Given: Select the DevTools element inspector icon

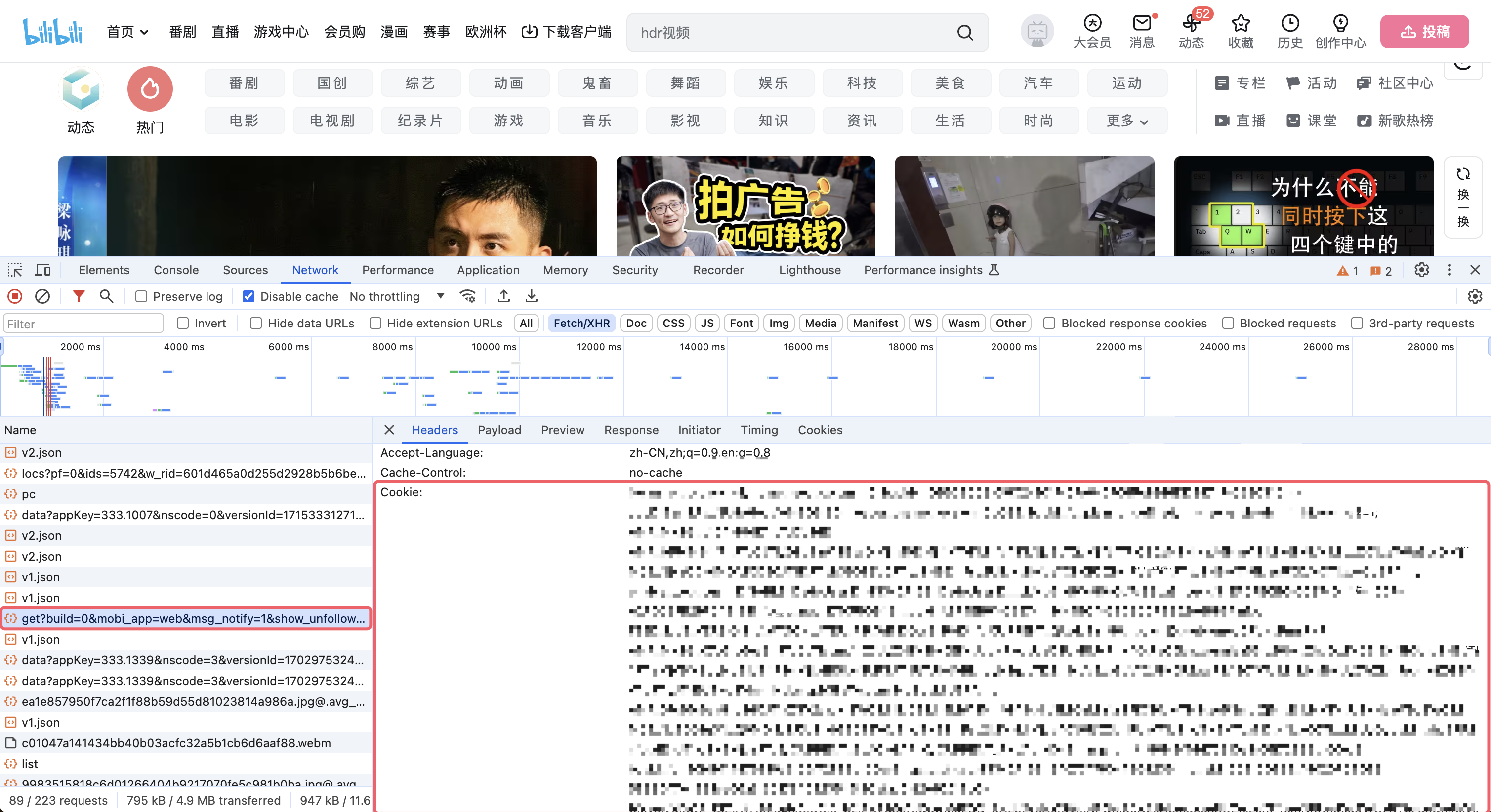Looking at the screenshot, I should point(14,270).
